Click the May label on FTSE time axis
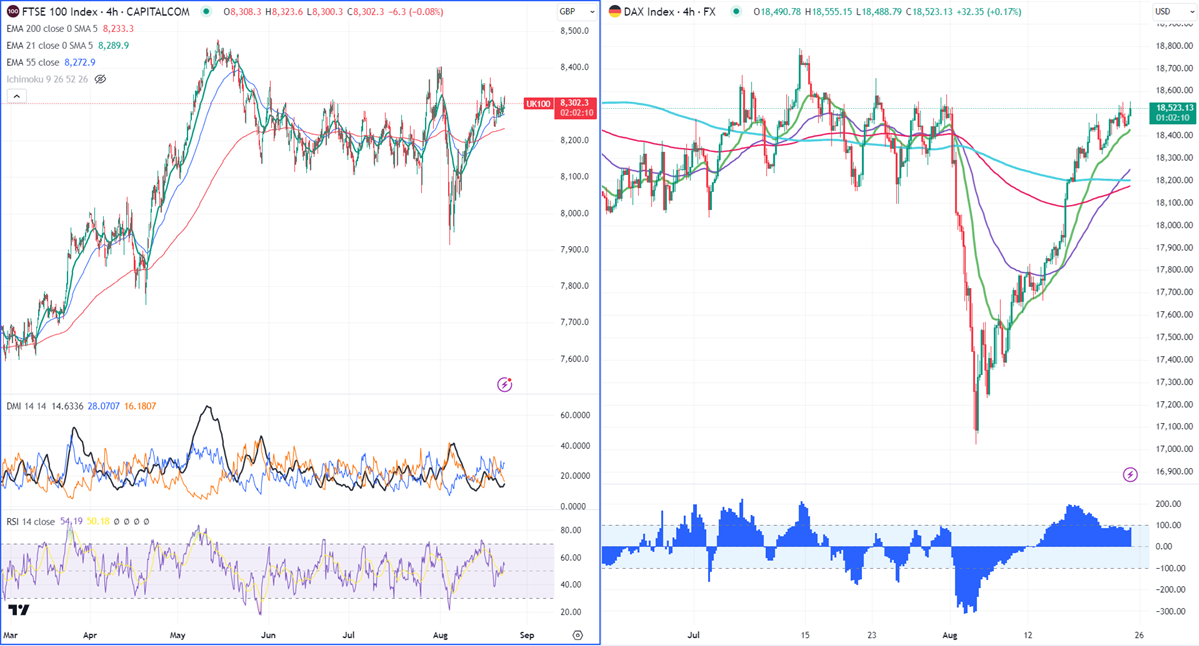Viewport: 1199px width, 646px height. click(178, 635)
